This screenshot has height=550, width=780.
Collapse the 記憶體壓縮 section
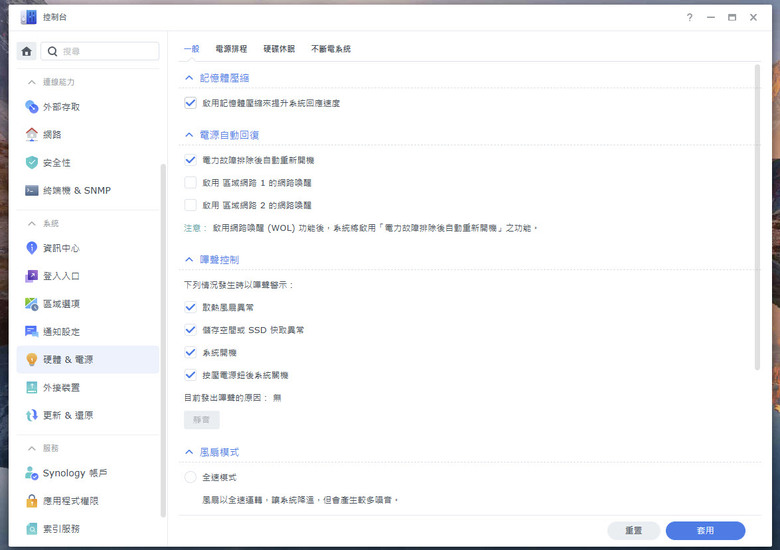coord(189,78)
